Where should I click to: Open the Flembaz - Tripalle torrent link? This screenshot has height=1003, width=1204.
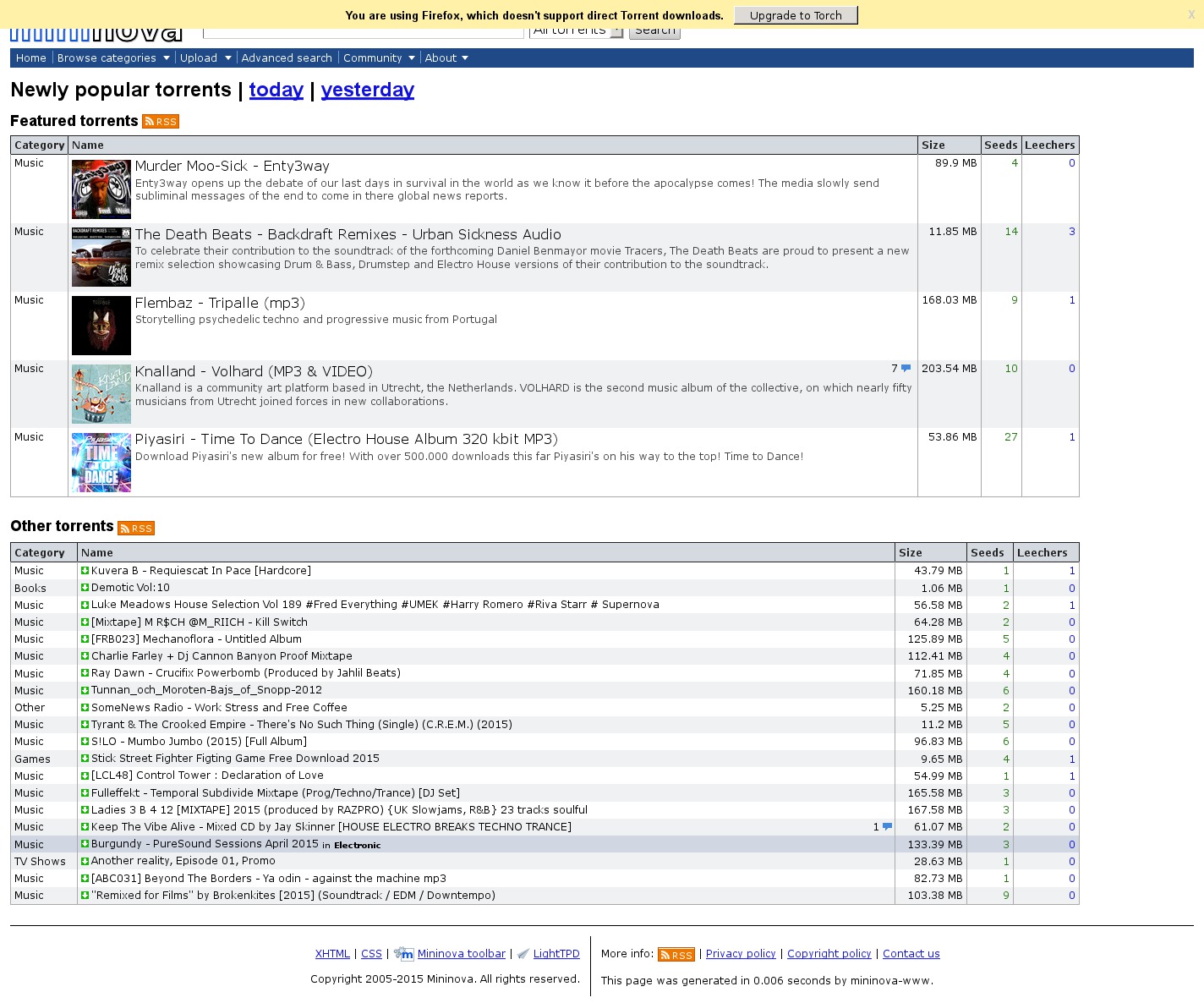(220, 304)
